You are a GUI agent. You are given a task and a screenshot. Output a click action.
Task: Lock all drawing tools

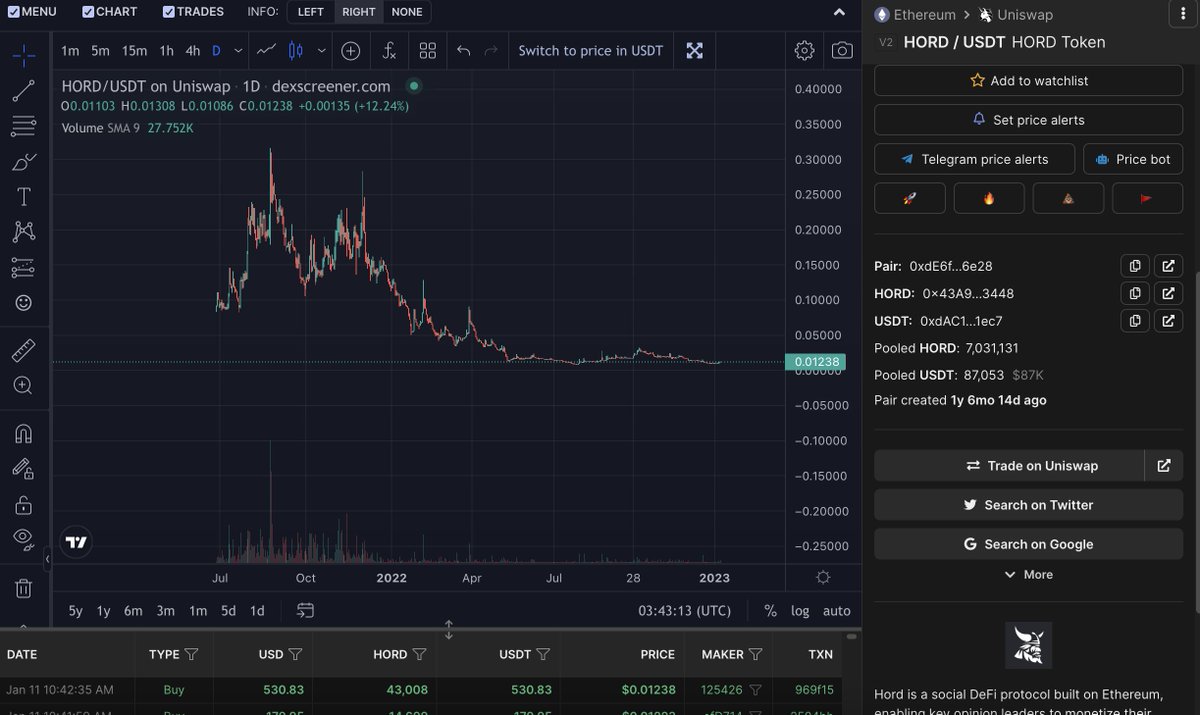coord(24,504)
